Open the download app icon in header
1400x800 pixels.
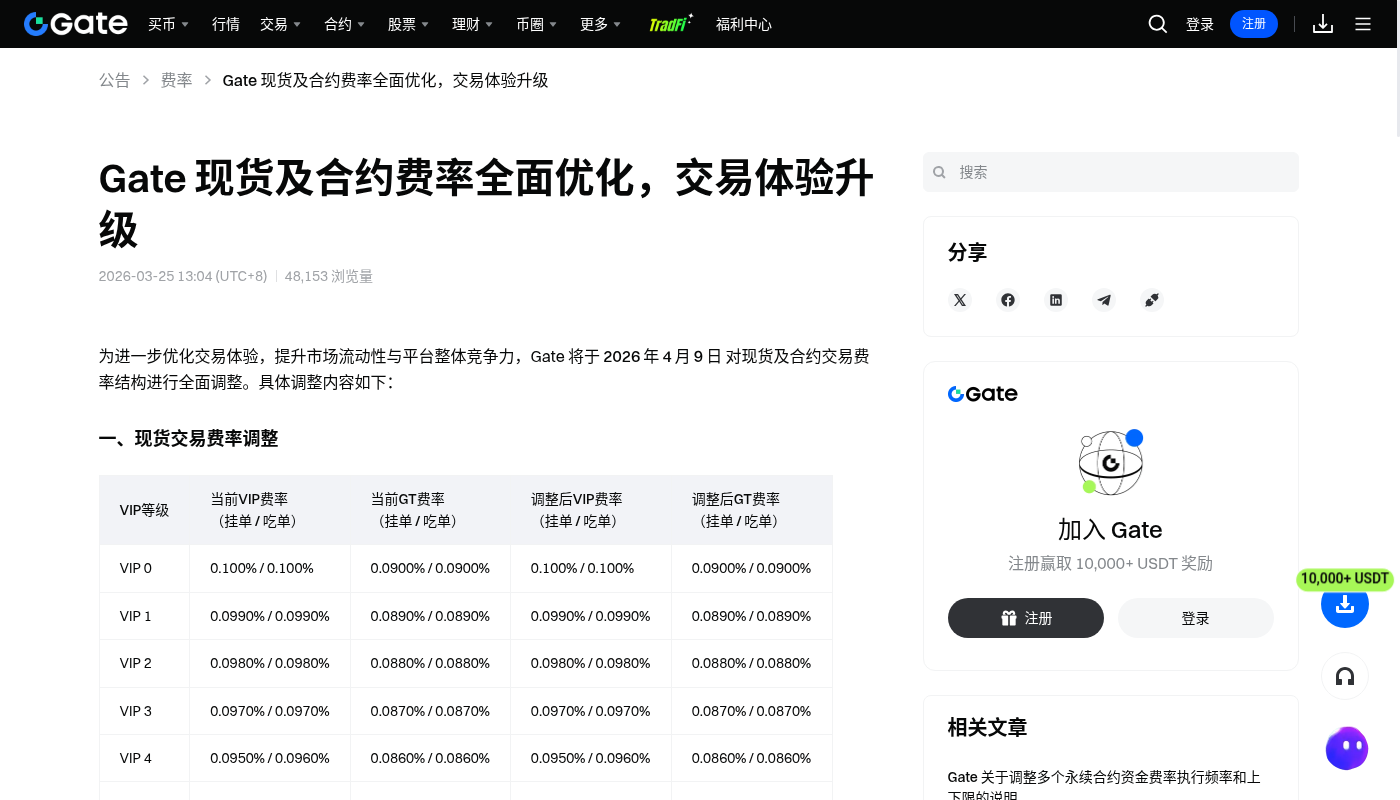[1323, 24]
